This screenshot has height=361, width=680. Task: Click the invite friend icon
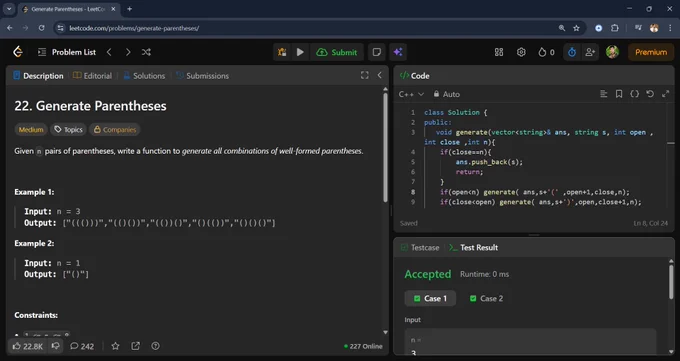(x=590, y=52)
